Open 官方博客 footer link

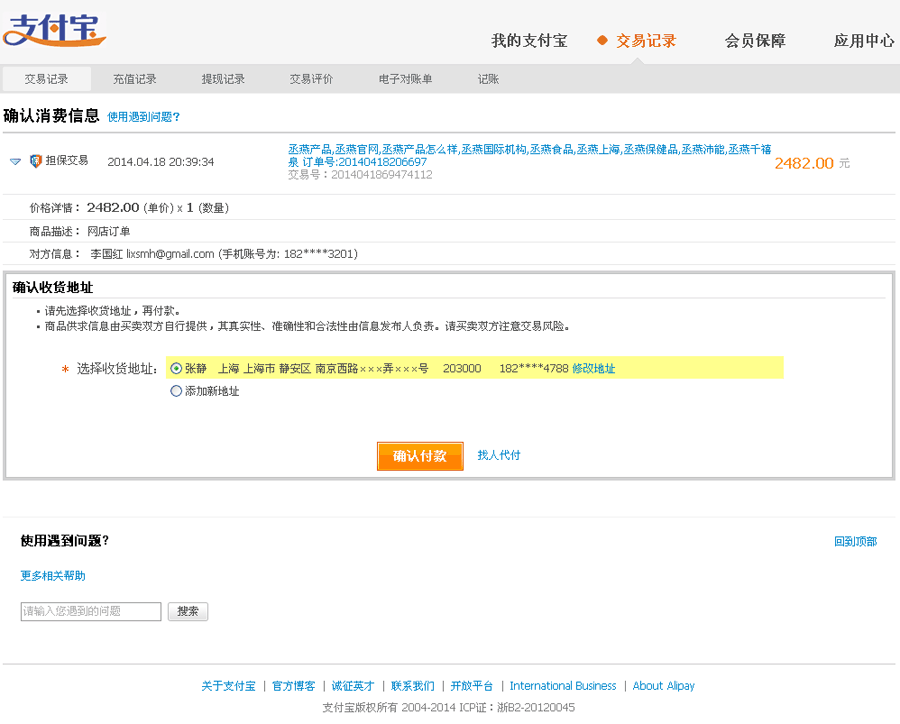point(293,686)
